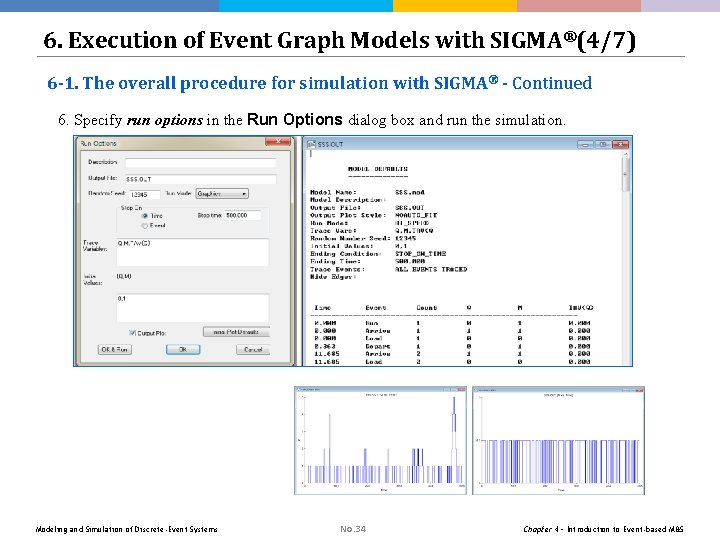This screenshot has height=540, width=720.
Task: Click inside the Trace Variables text box
Action: click(192, 252)
